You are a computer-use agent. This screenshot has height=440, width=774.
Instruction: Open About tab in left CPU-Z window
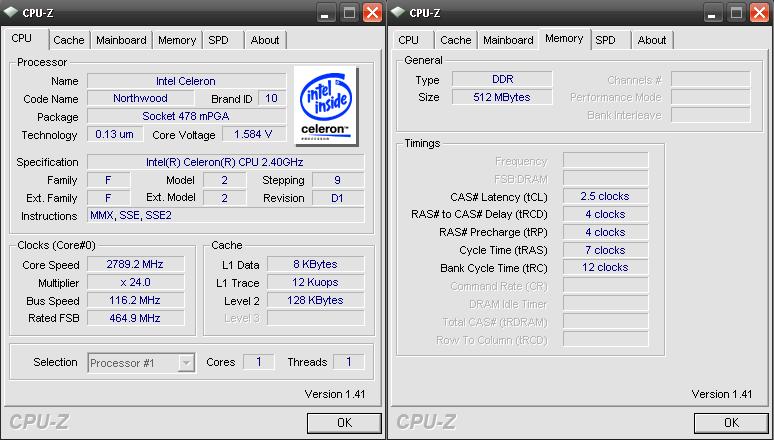click(x=265, y=40)
